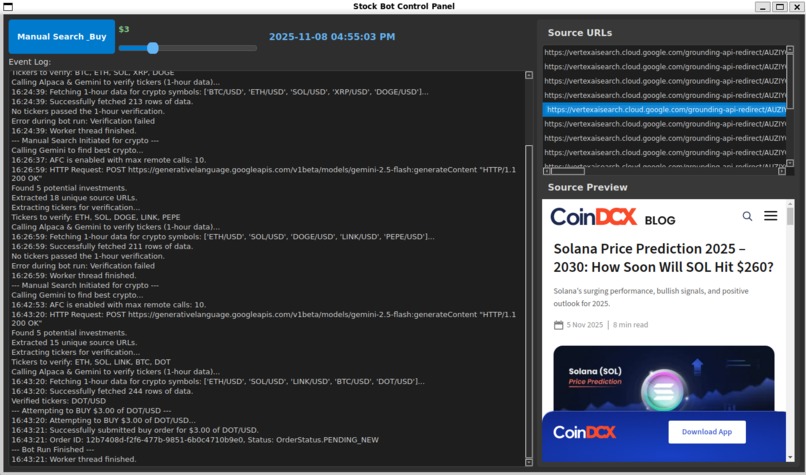Click the Source Preview scroll down arrow

coord(790,458)
